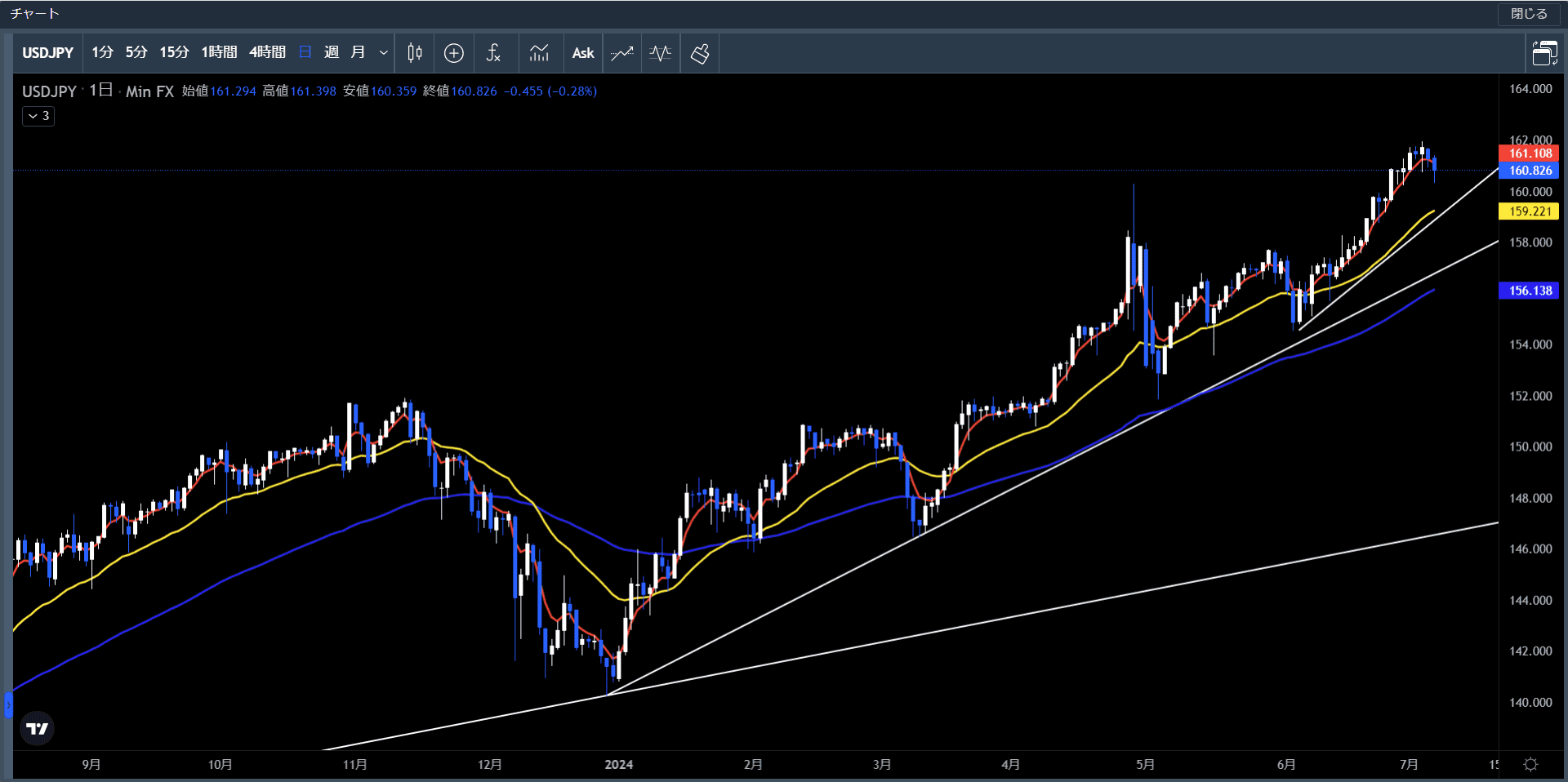
Task: Click the yellow 159.221 moving average label
Action: coord(1529,211)
